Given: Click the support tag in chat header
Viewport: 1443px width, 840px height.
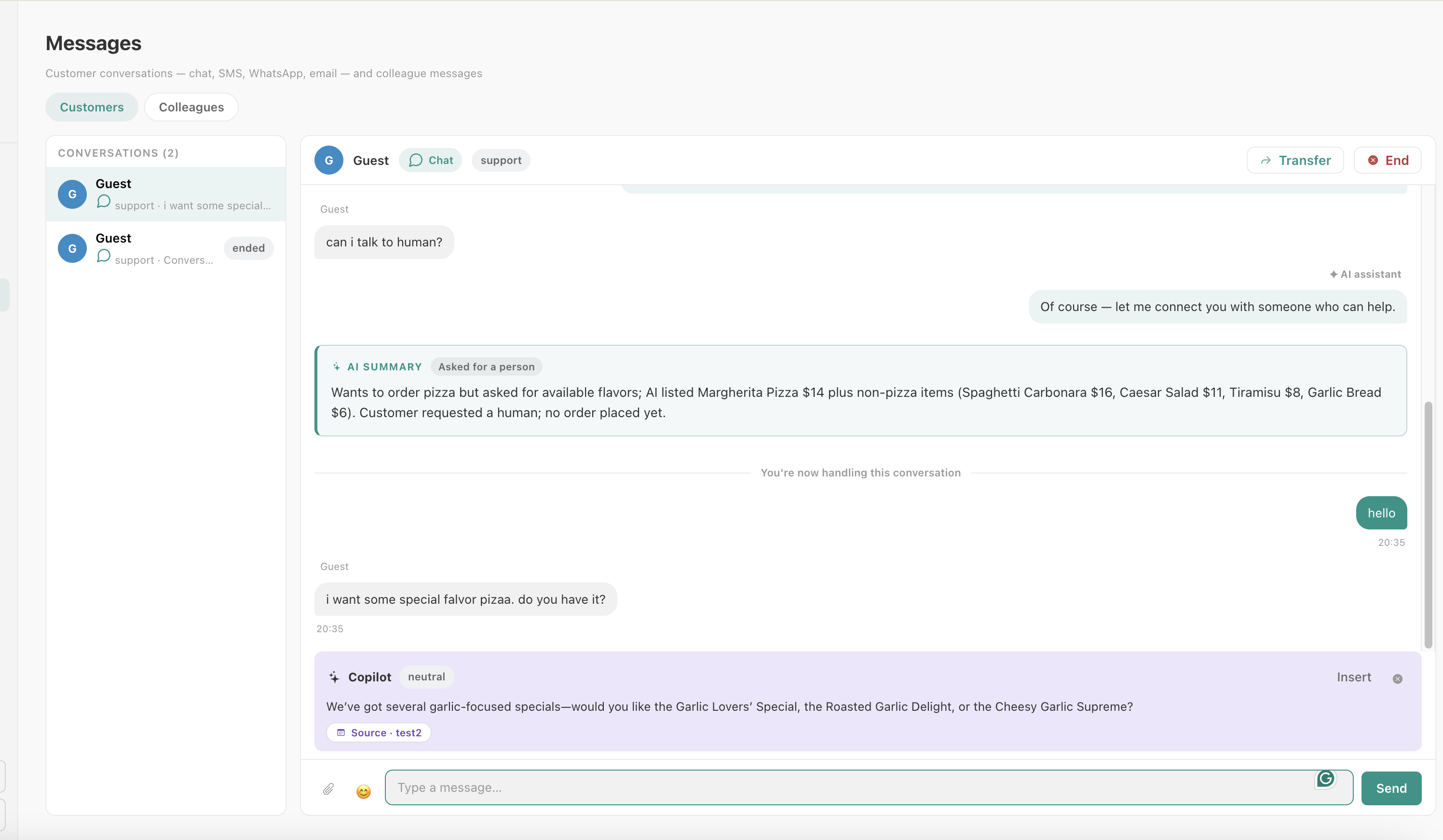Looking at the screenshot, I should point(501,160).
